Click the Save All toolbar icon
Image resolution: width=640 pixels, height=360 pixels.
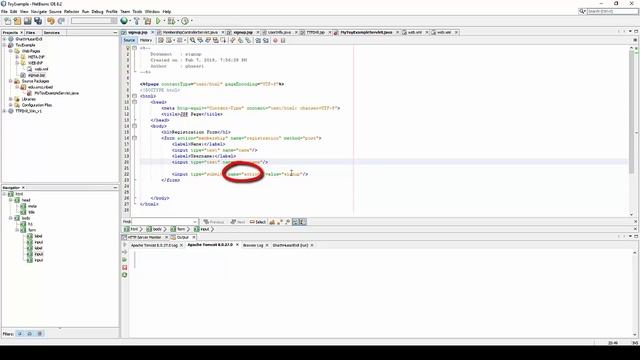click(38, 21)
